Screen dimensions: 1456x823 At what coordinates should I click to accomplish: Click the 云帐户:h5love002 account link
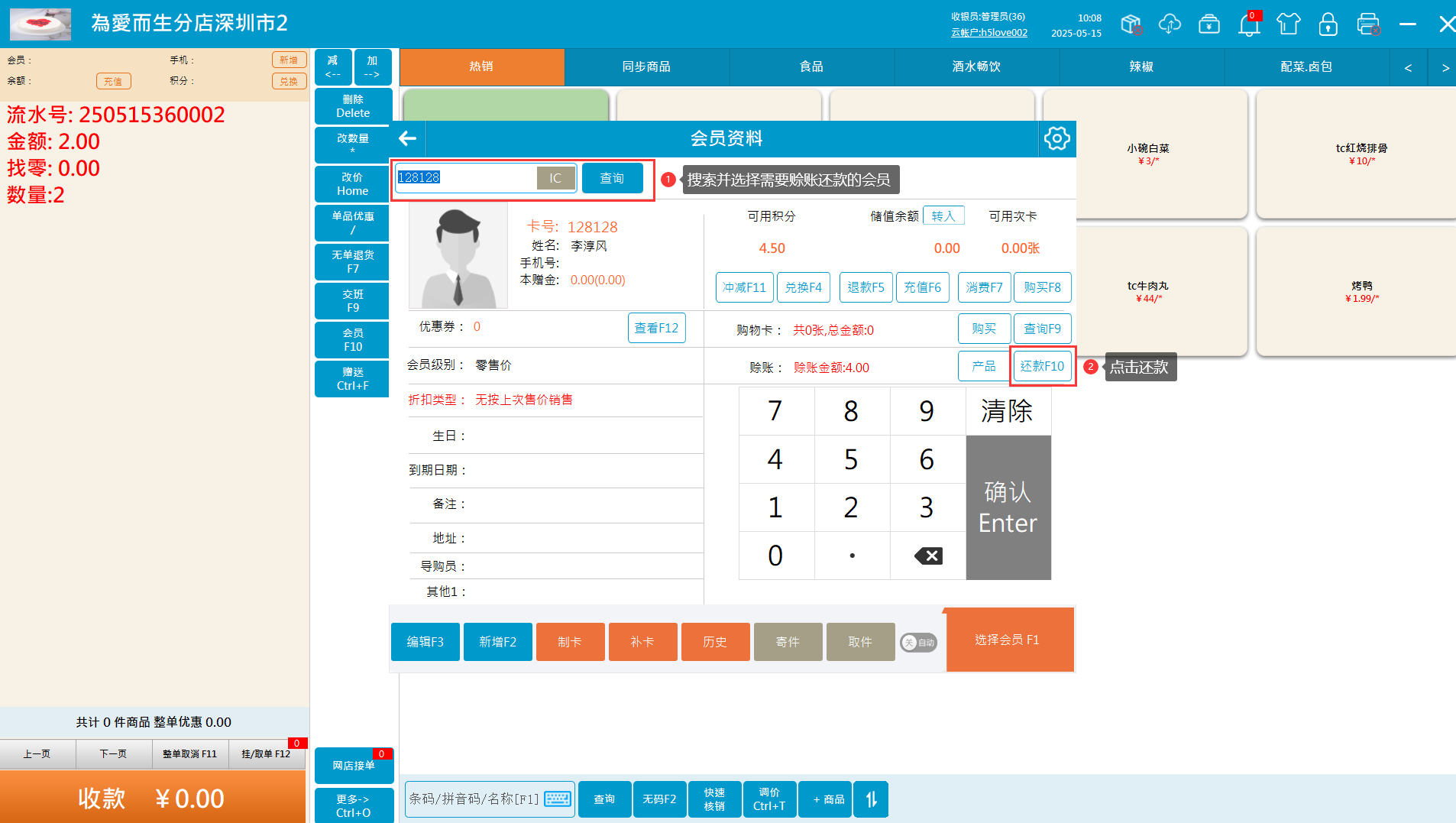tap(988, 33)
